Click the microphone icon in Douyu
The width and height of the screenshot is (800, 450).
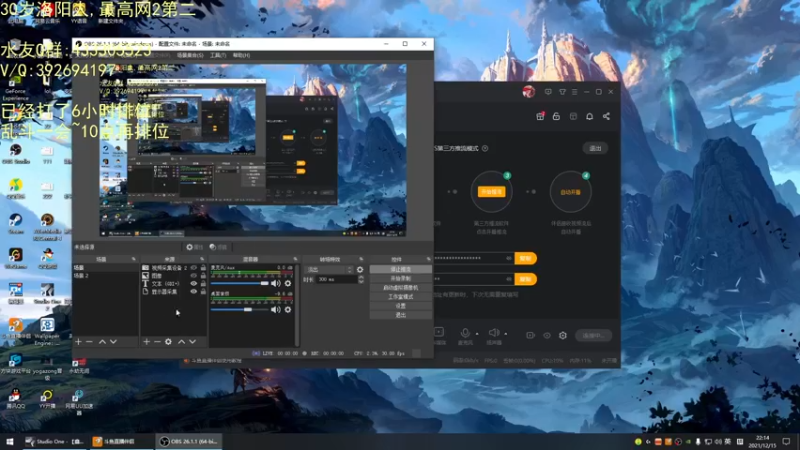[465, 333]
